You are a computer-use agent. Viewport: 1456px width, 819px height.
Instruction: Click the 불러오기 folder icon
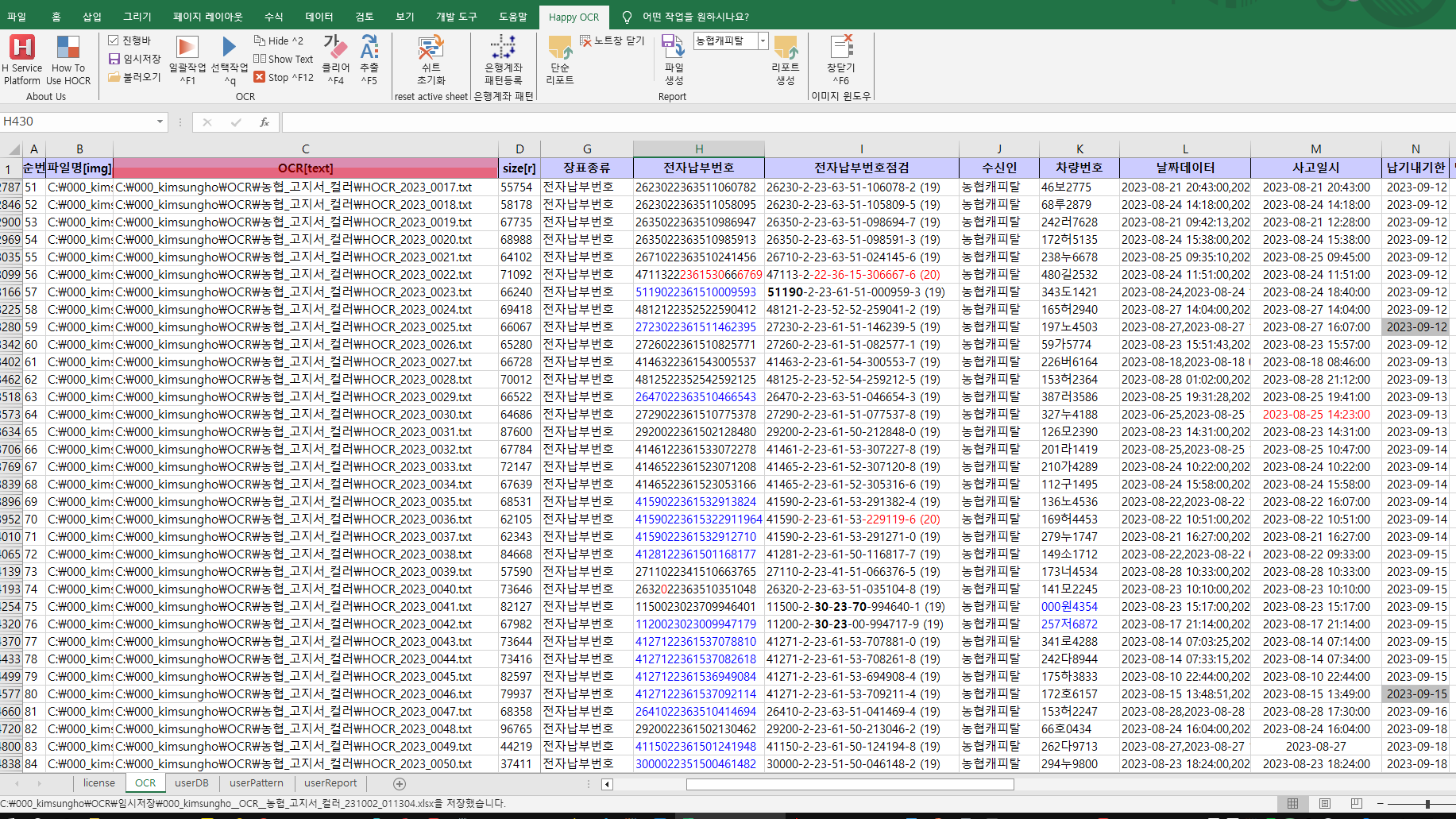114,77
